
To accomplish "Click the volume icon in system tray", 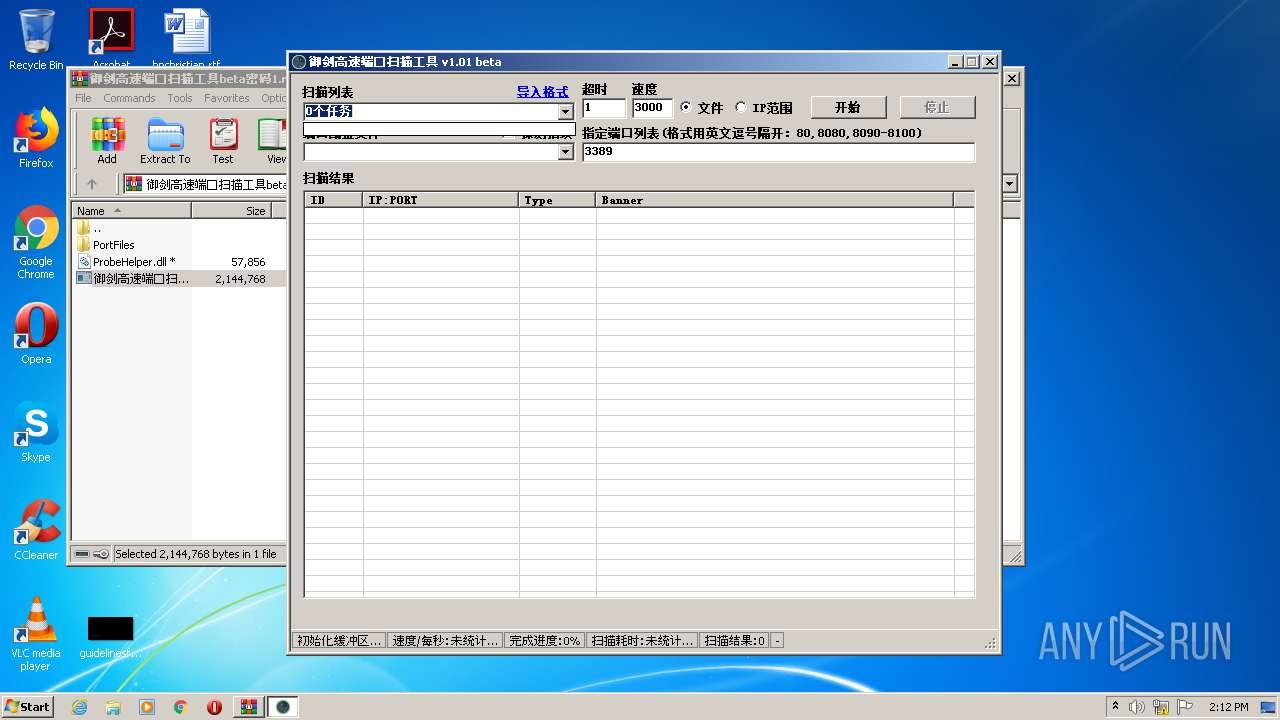I will tap(1136, 707).
